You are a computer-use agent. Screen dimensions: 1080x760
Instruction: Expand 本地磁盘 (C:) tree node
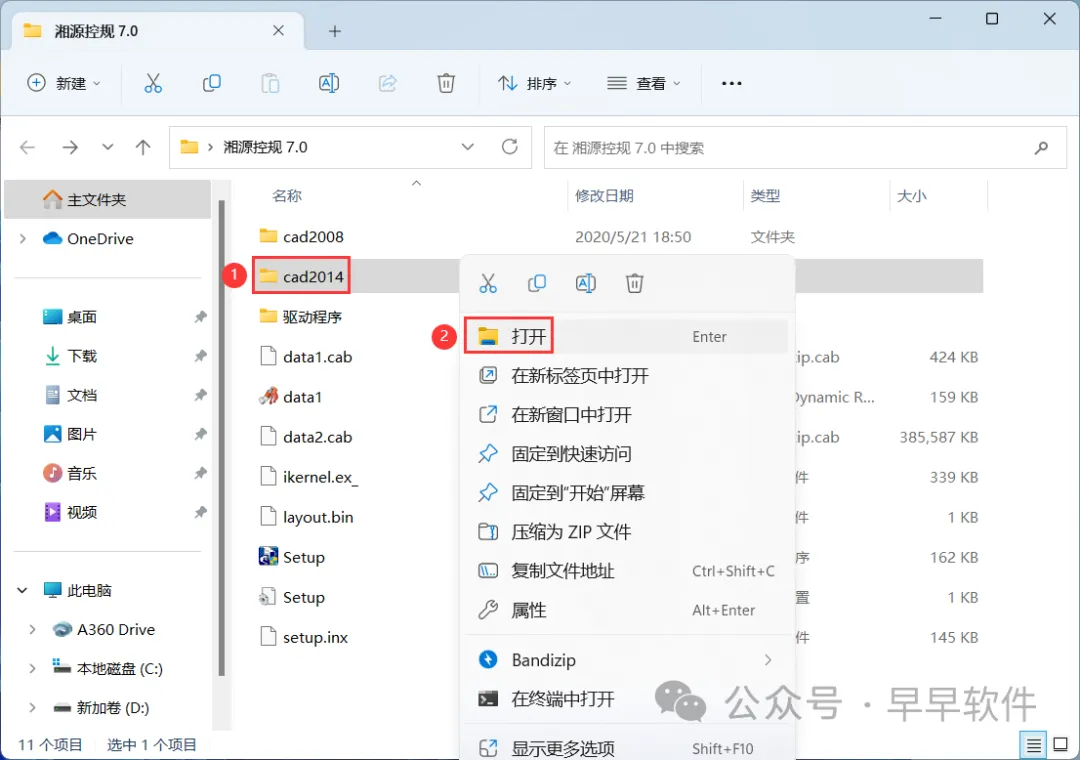point(32,668)
